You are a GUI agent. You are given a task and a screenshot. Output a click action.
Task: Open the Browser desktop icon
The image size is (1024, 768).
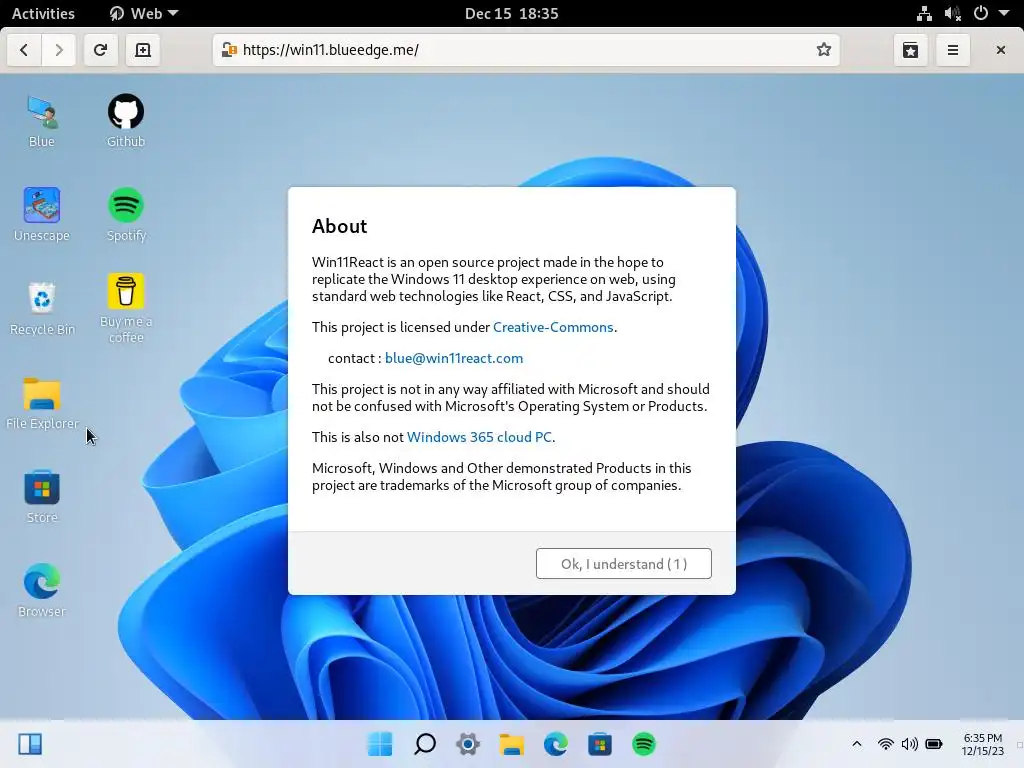[x=42, y=591]
